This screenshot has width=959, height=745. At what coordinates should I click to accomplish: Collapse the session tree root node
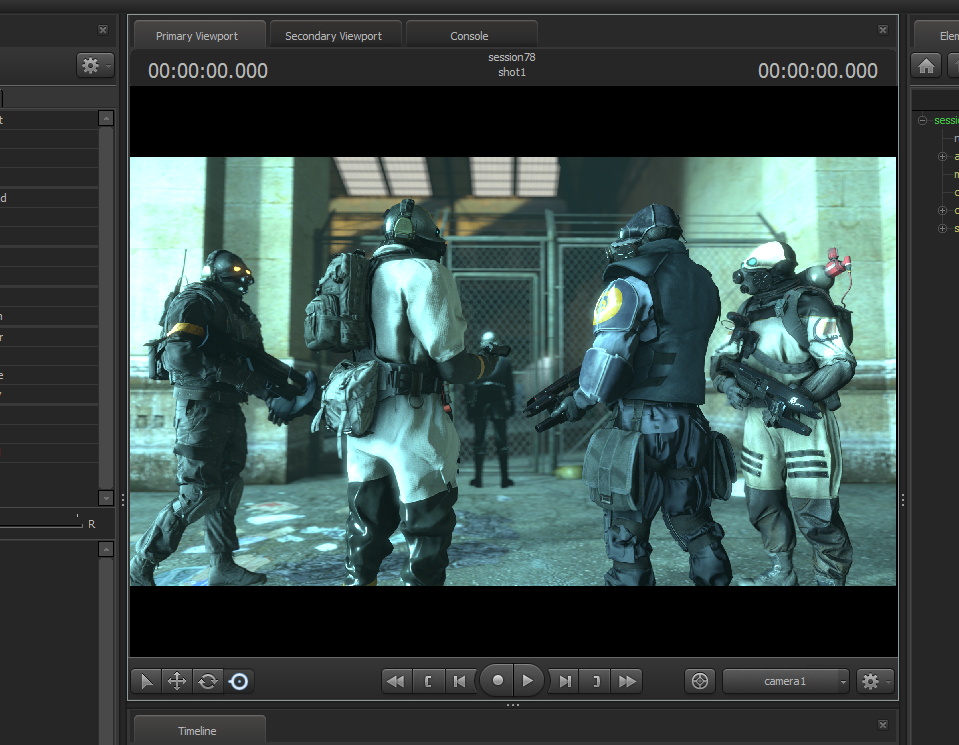(x=922, y=120)
